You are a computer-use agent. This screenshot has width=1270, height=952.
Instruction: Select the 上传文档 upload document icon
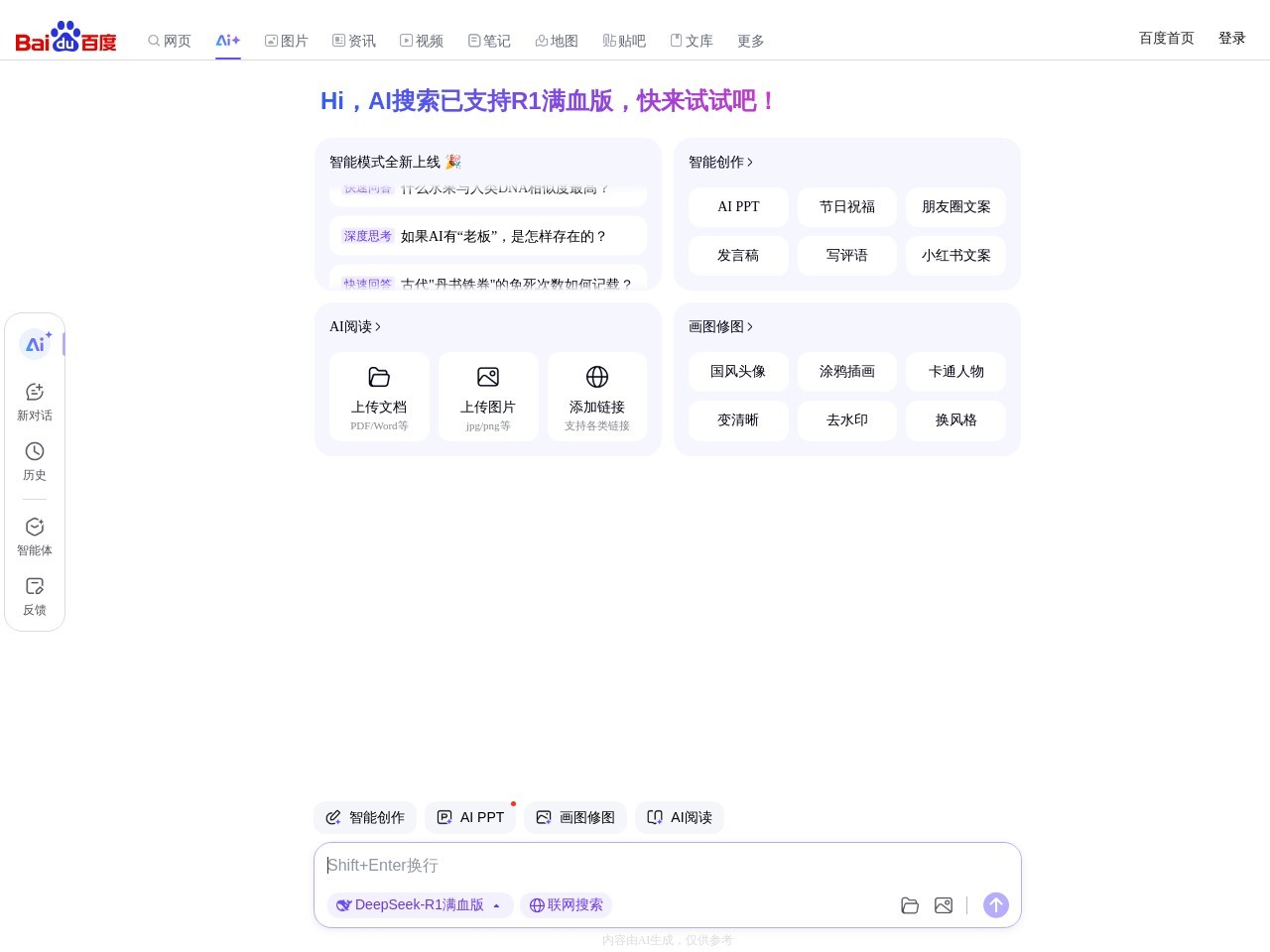[379, 377]
